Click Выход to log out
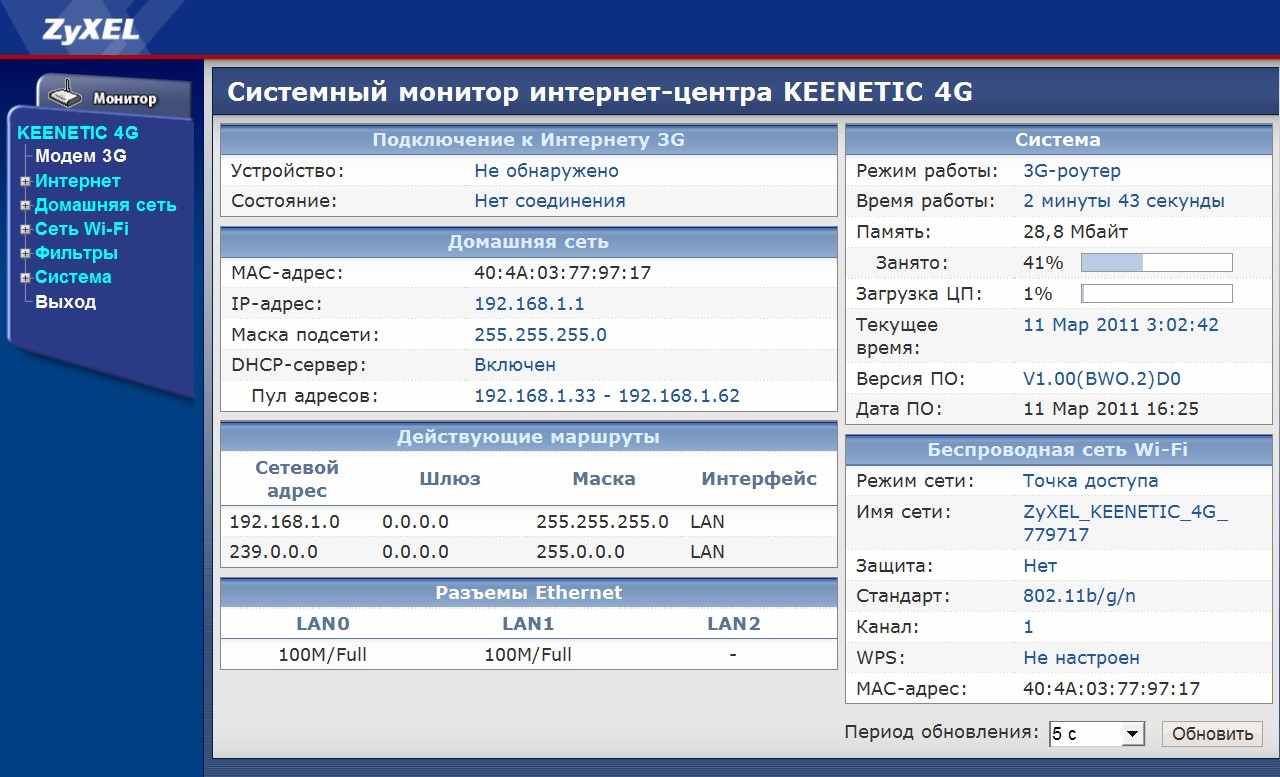Viewport: 1280px width, 777px height. pyautogui.click(x=66, y=301)
